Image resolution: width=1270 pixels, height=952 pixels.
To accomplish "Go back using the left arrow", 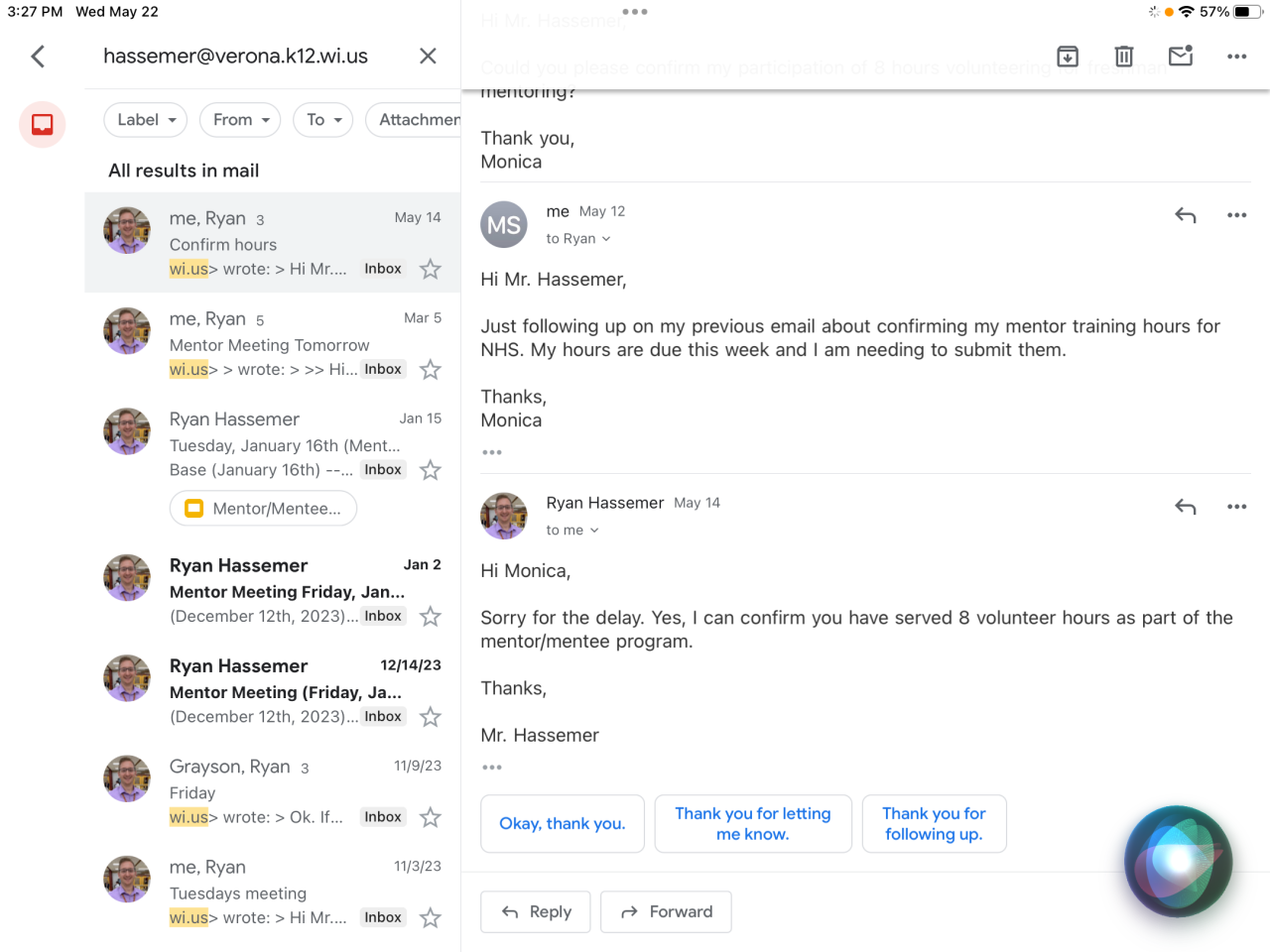I will tap(39, 57).
